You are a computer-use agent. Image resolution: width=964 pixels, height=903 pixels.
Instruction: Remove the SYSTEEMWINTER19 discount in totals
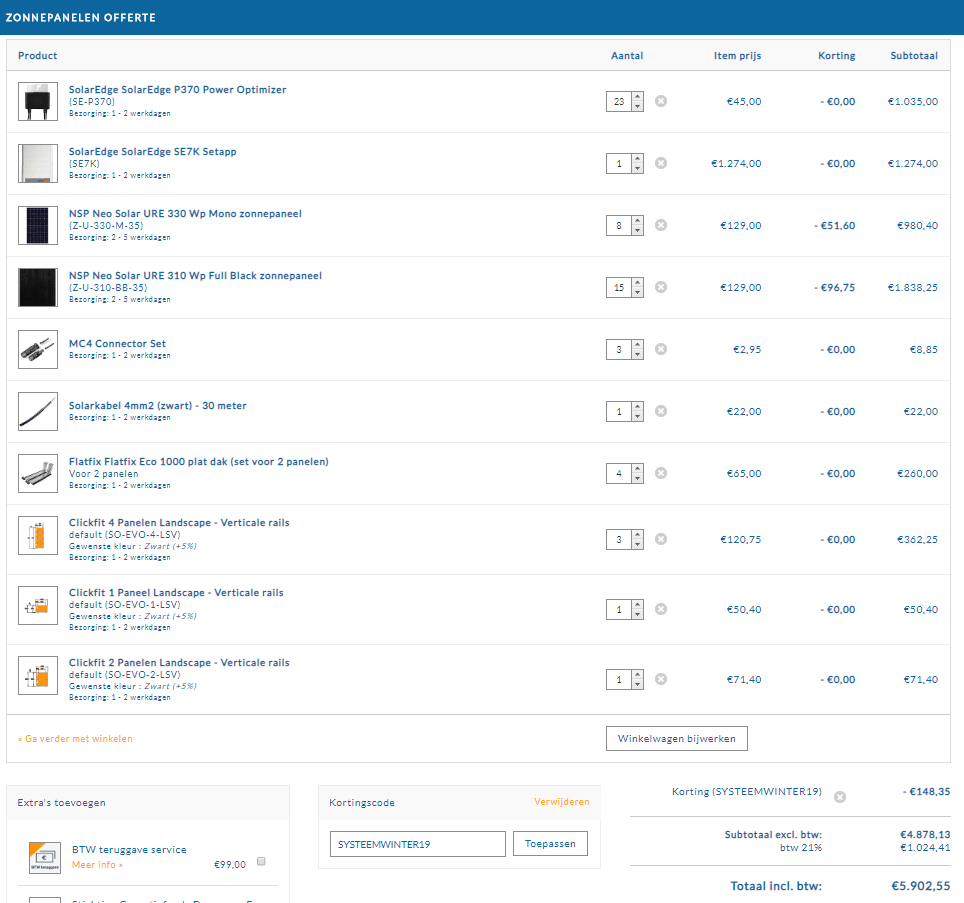tap(840, 797)
